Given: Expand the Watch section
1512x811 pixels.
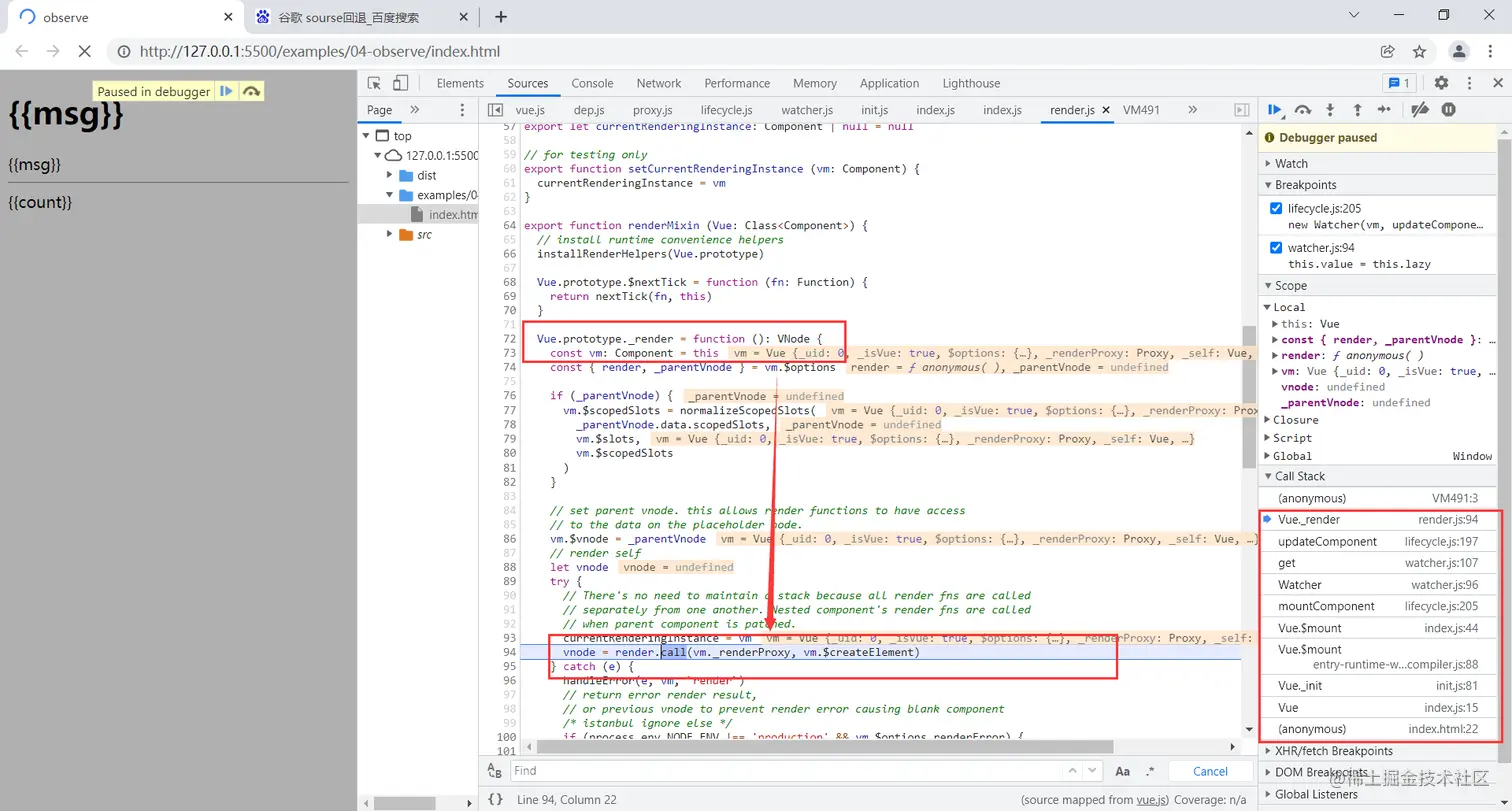Looking at the screenshot, I should pos(1378,163).
